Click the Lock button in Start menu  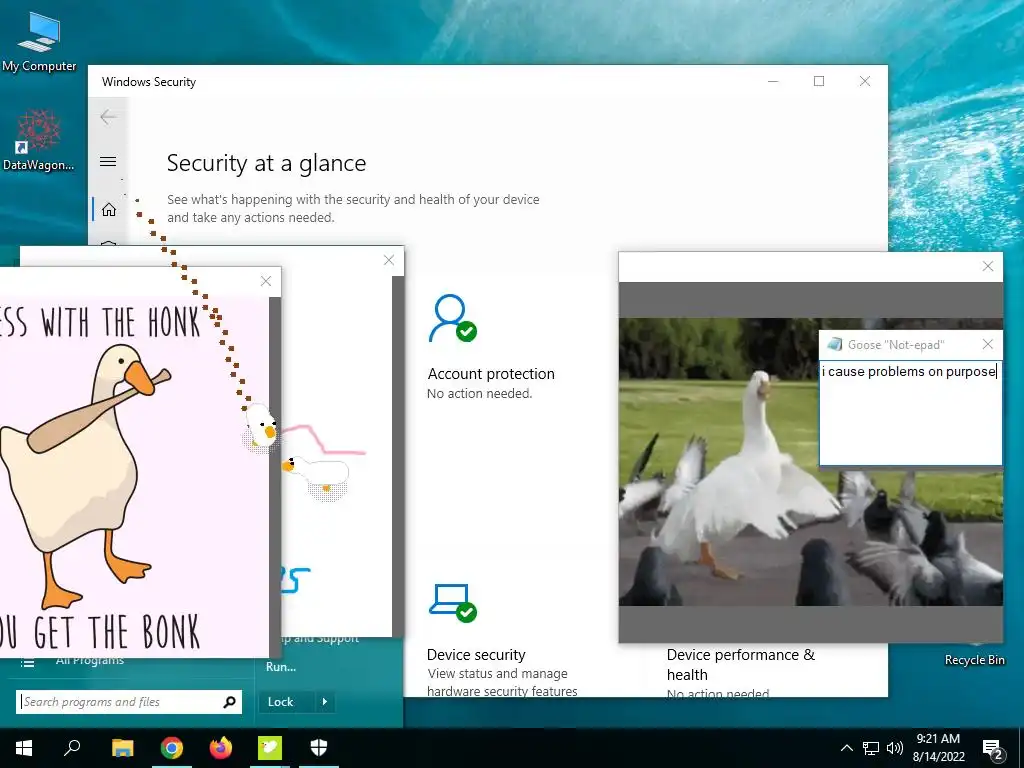coord(281,702)
